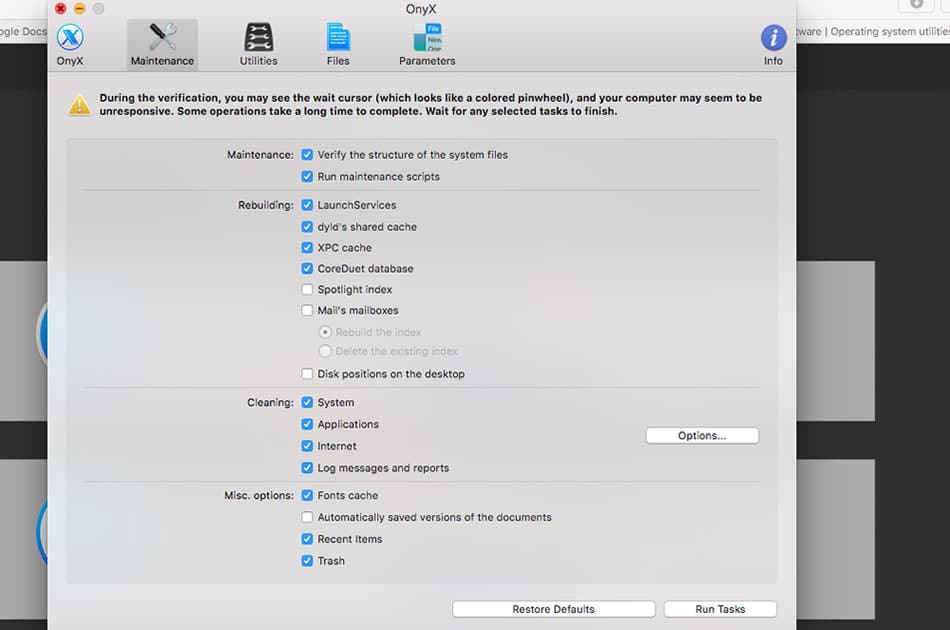Select the Google Docs browser tab behind OnyX
950x630 pixels.
click(x=23, y=32)
